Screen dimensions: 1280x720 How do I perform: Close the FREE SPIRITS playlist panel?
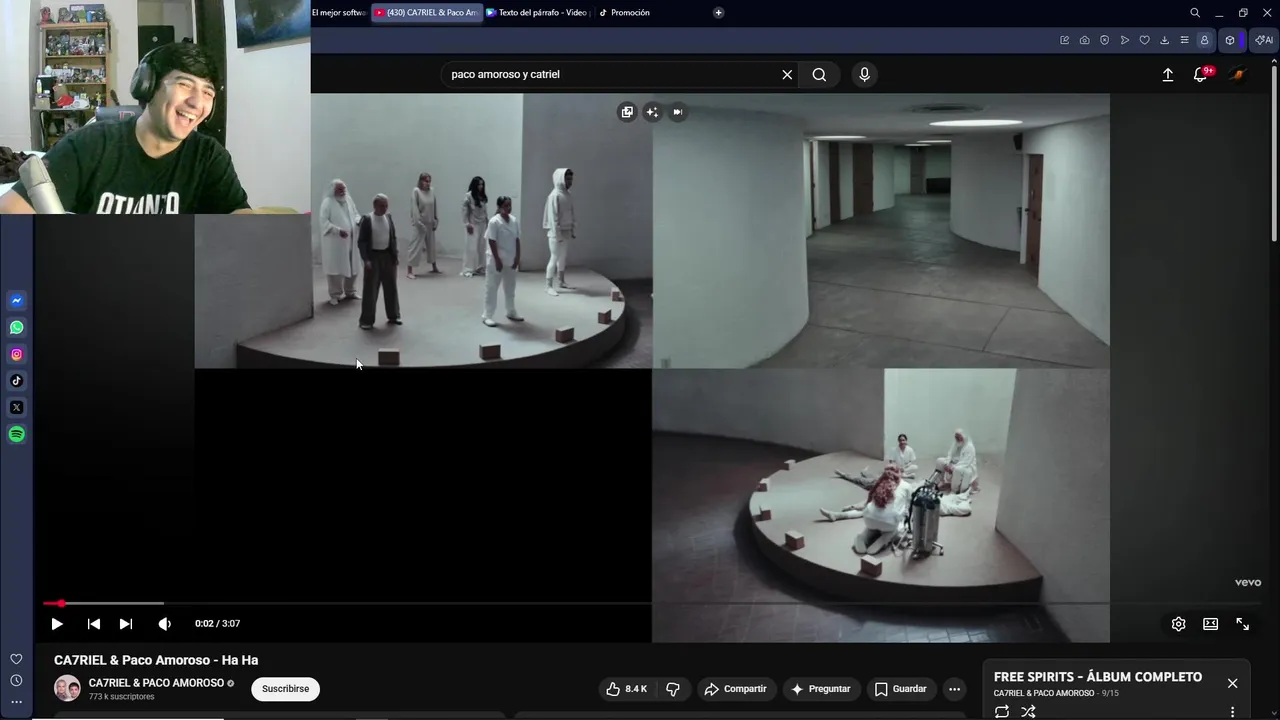1232,683
